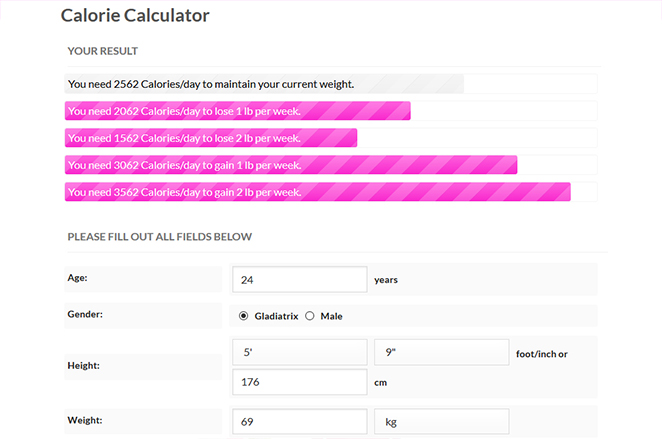
Task: Click the weight value field showing 69
Action: coord(299,421)
